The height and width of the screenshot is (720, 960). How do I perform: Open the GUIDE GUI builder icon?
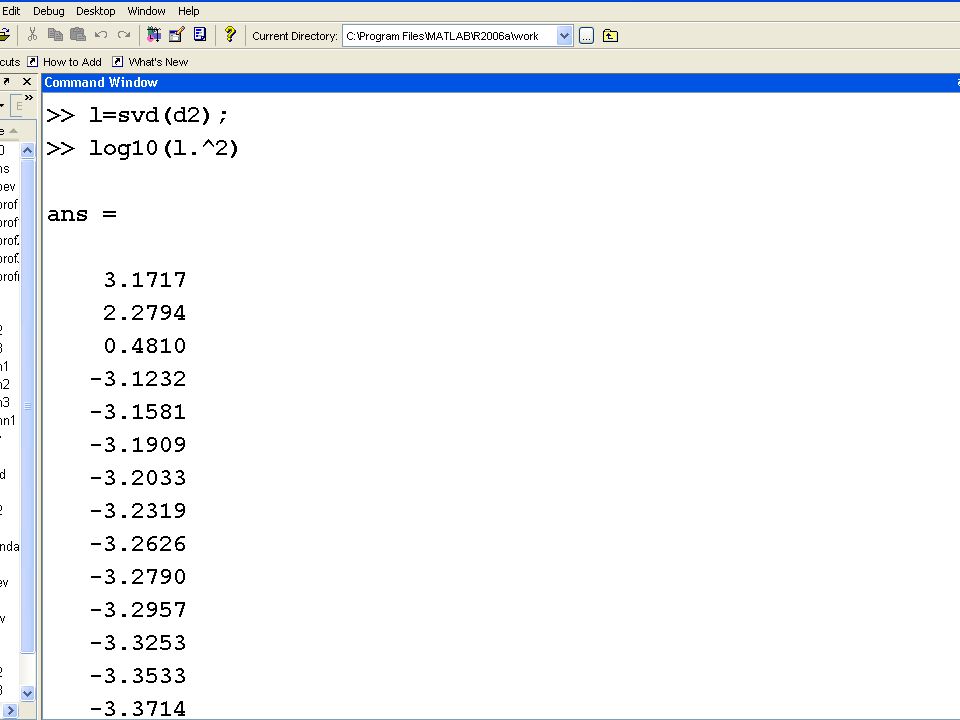click(176, 35)
